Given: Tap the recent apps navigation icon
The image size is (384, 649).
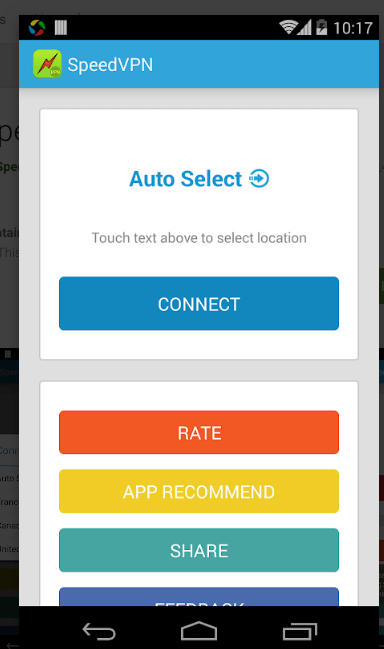Looking at the screenshot, I should coord(300,632).
